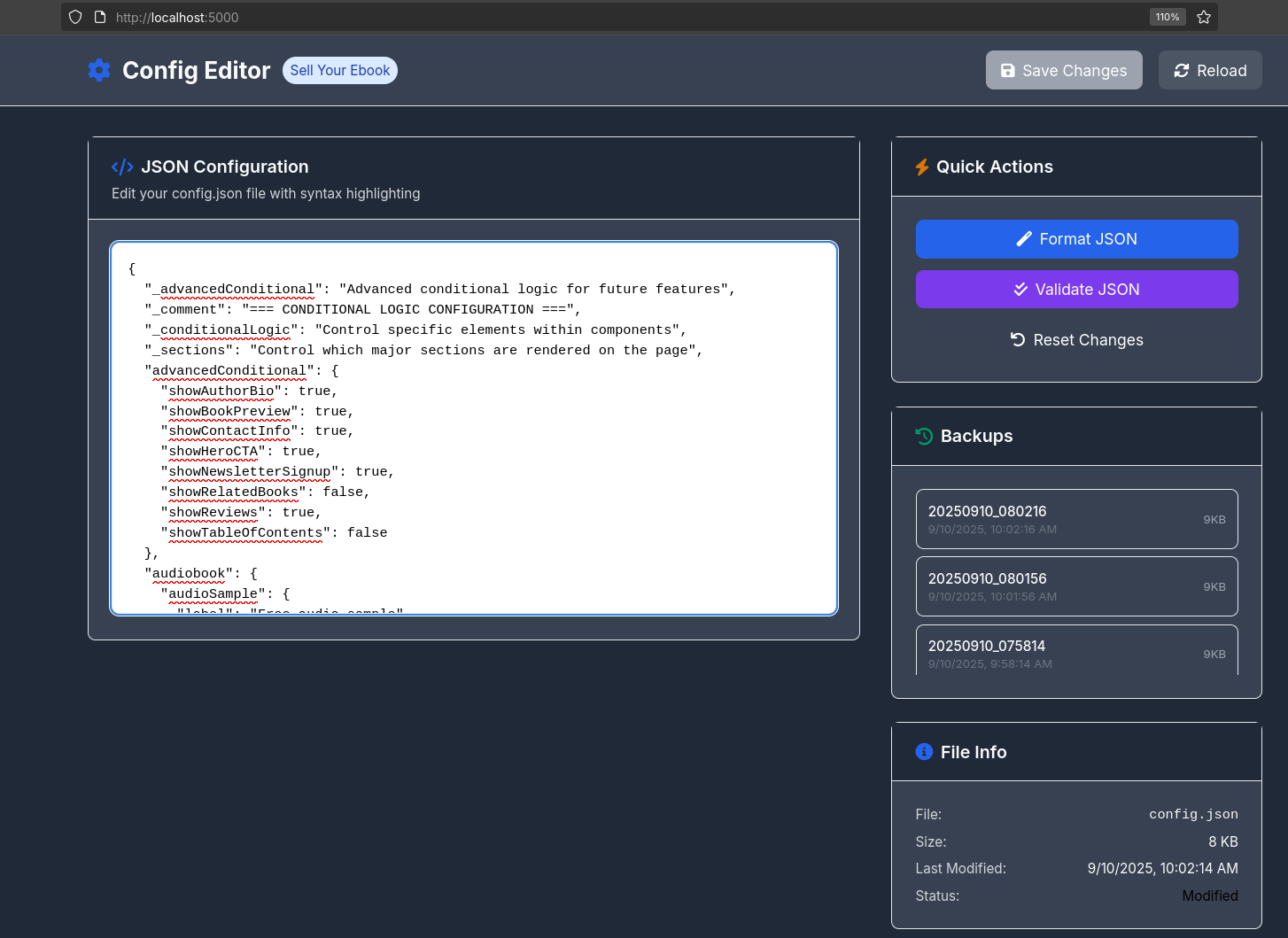Select backup 20250910_075814
The height and width of the screenshot is (938, 1288).
1077,650
